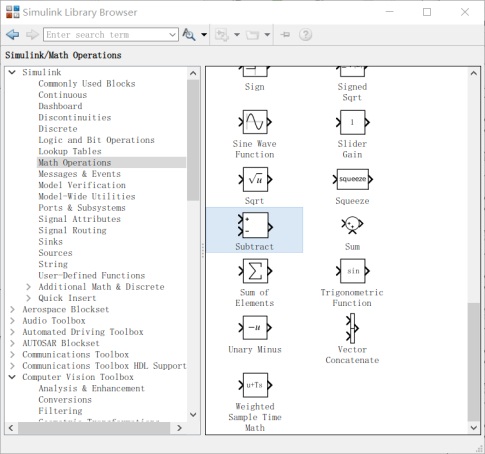Expand Additional Math & Discrete node
Screen dimensions: 485x454
pos(28,287)
